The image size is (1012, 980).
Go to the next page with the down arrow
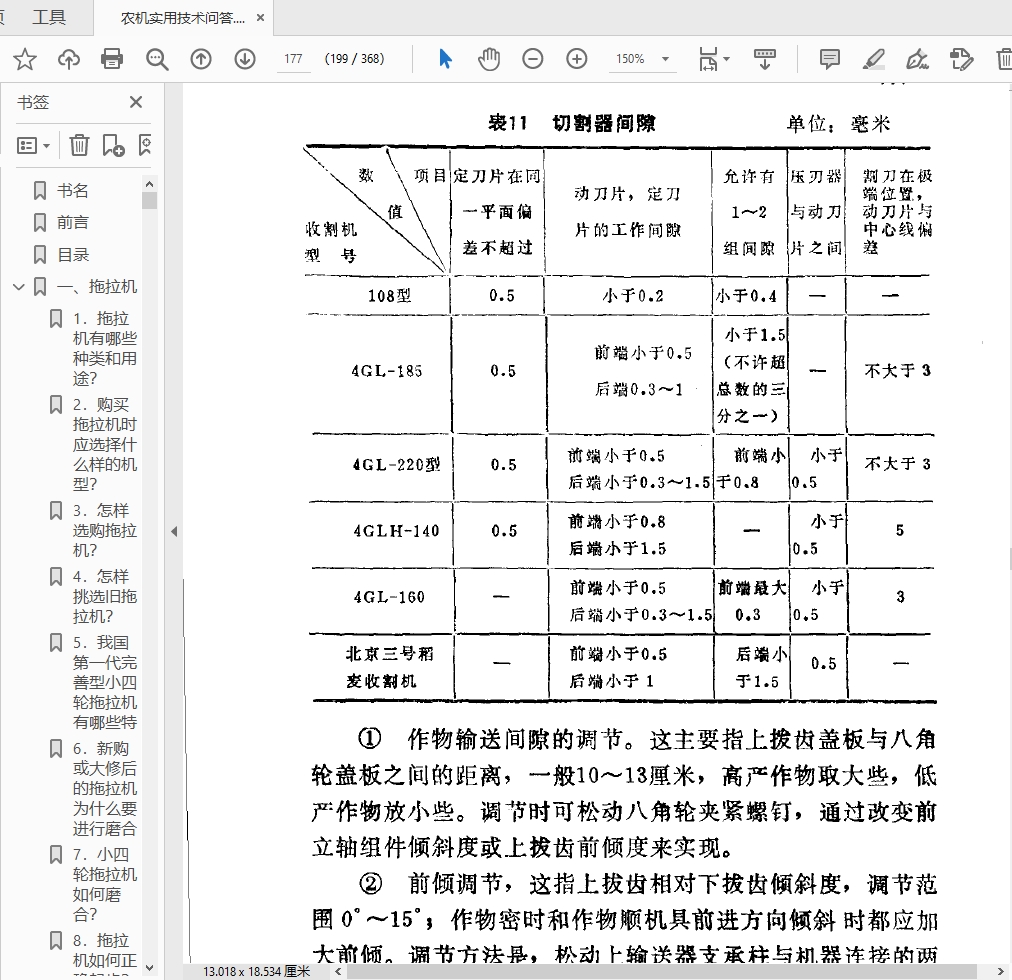[x=245, y=59]
